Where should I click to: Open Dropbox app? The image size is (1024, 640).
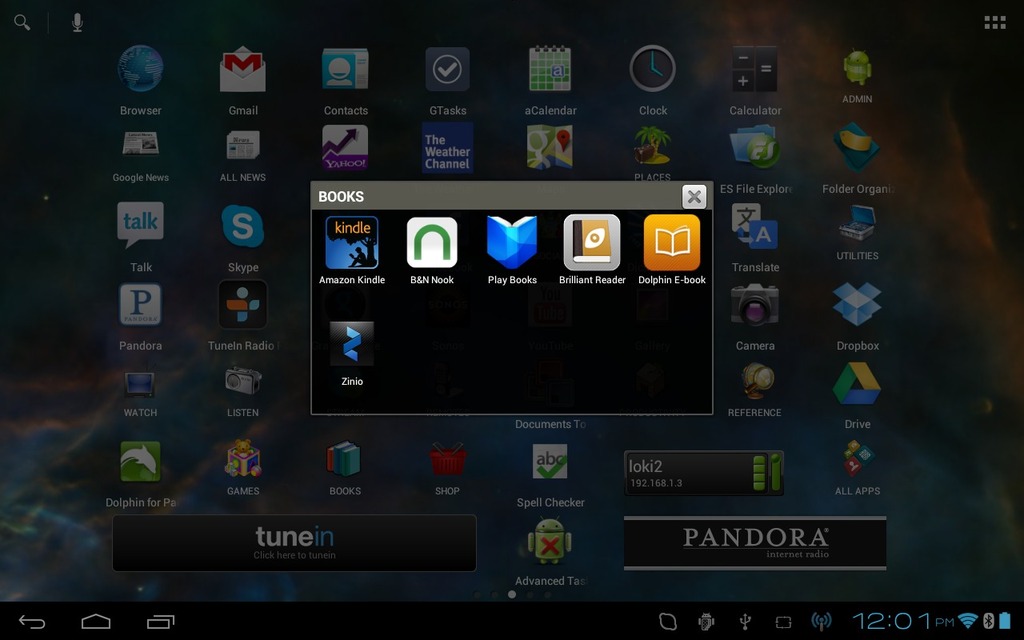tap(857, 304)
